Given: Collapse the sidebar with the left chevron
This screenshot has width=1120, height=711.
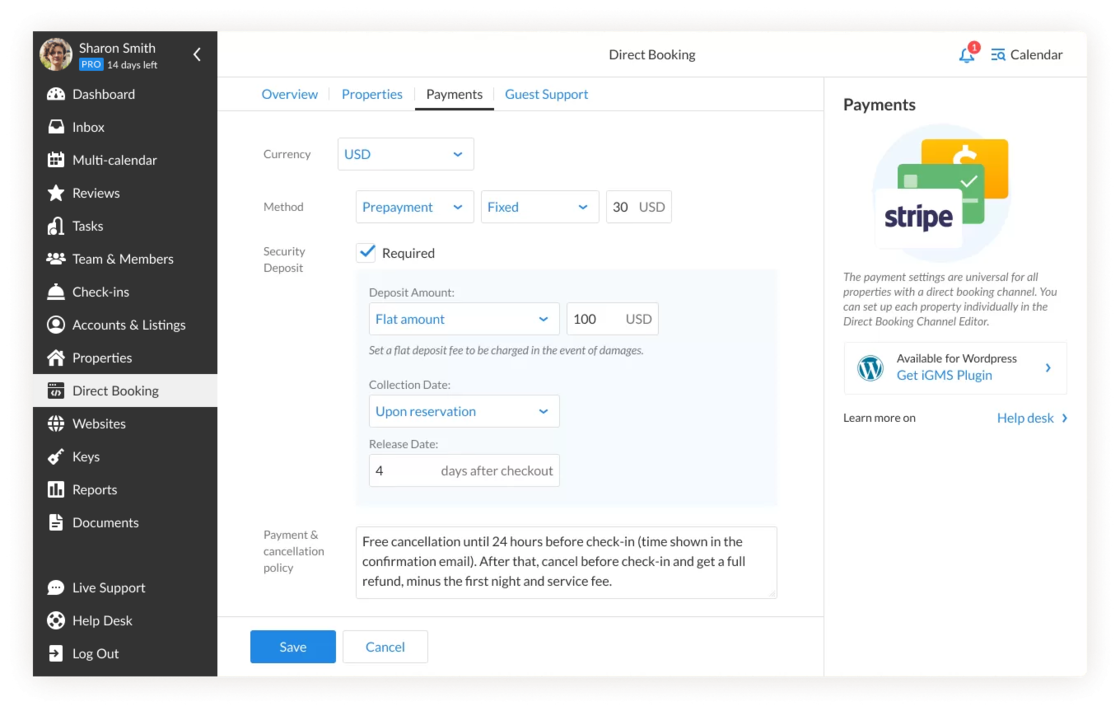Looking at the screenshot, I should click(x=197, y=55).
